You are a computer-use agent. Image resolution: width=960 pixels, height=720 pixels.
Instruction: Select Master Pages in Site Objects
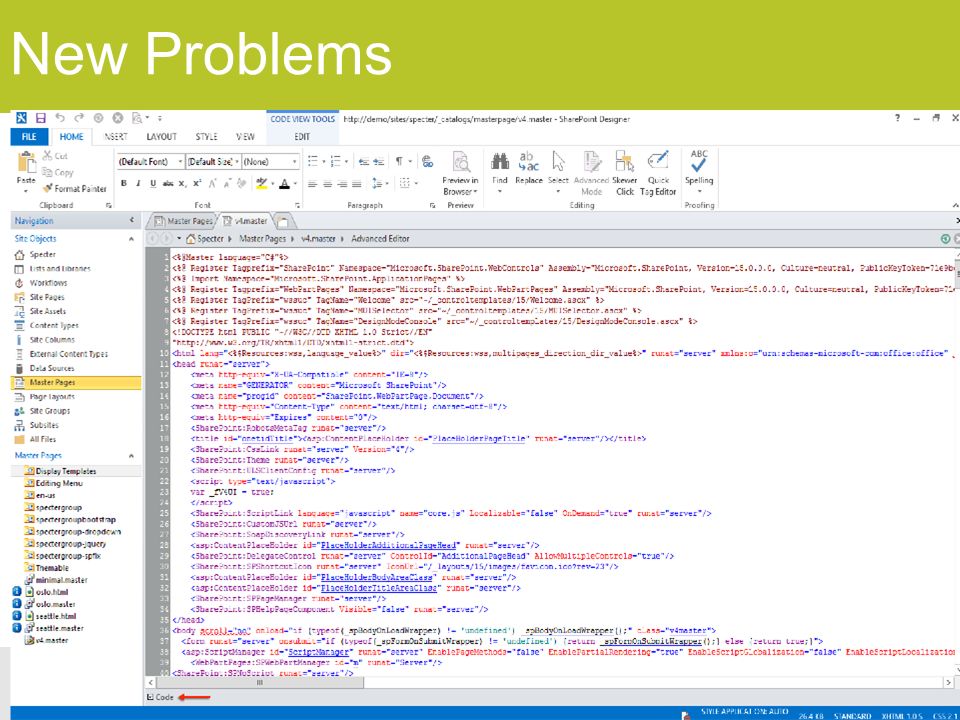tap(76, 382)
